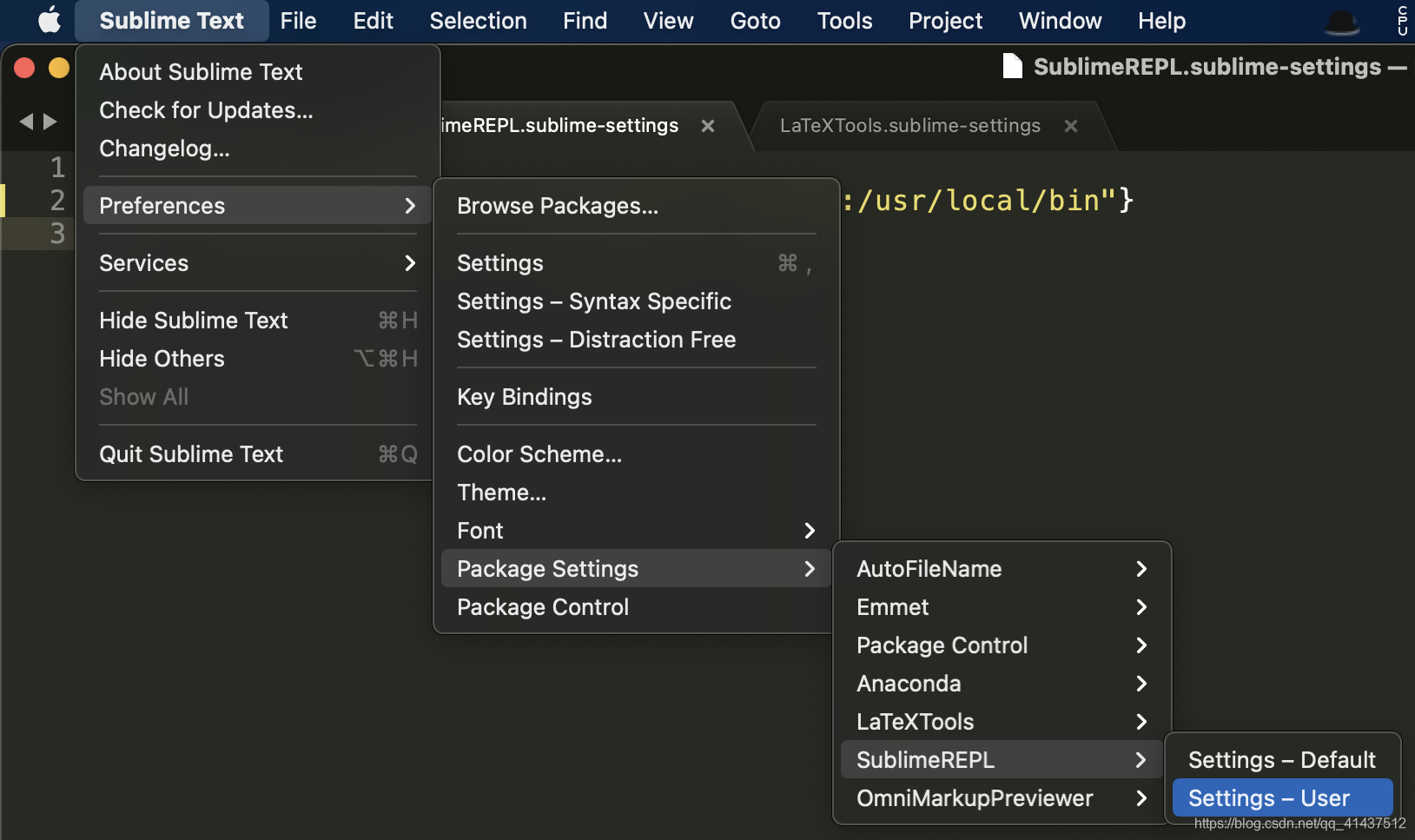
Task: Open the Apple menu
Action: [x=50, y=20]
